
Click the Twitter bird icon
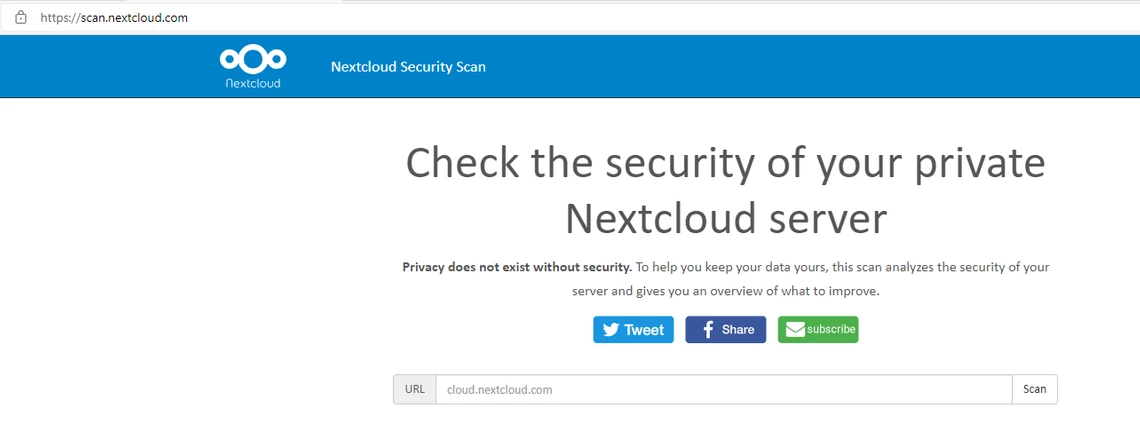610,330
